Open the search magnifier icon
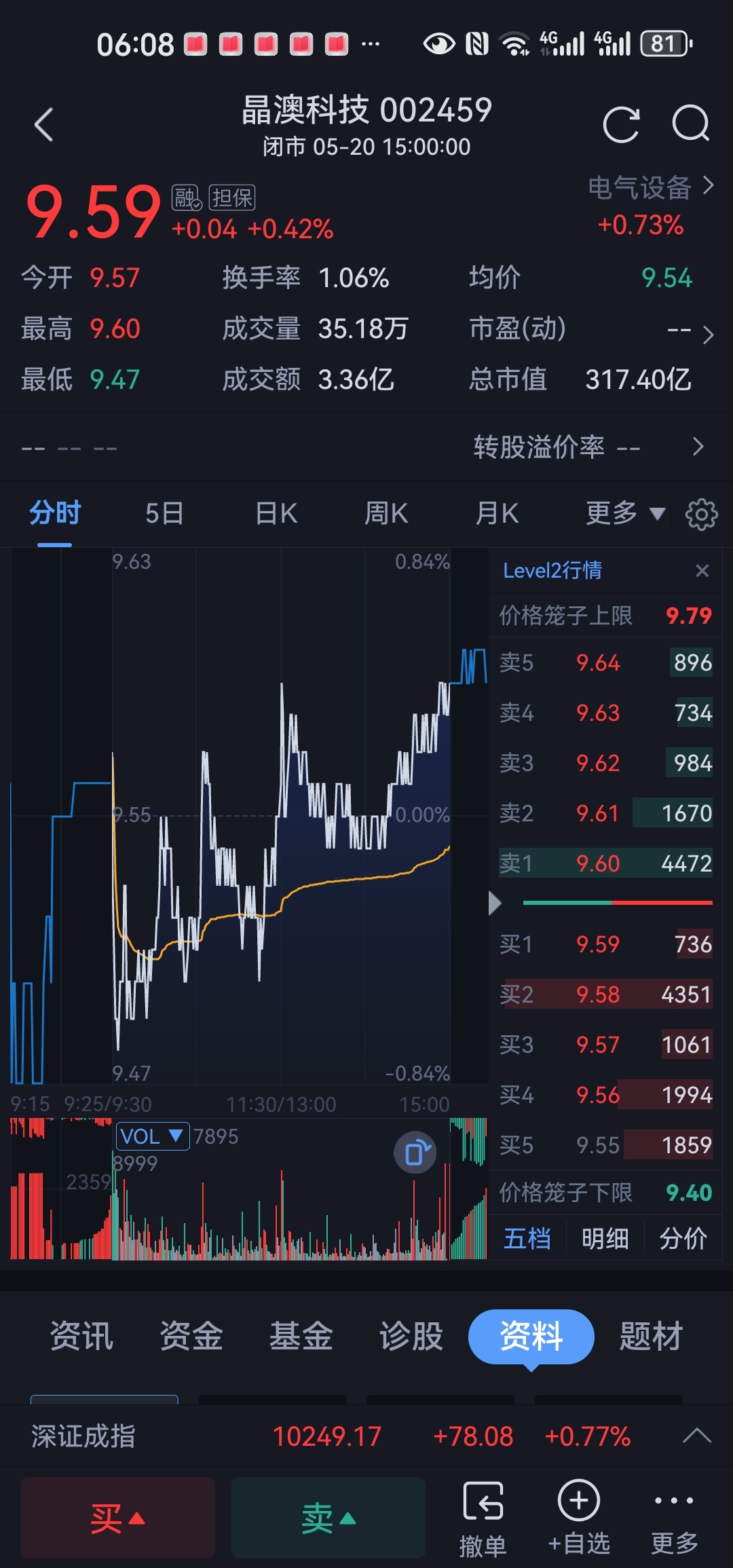 click(691, 124)
